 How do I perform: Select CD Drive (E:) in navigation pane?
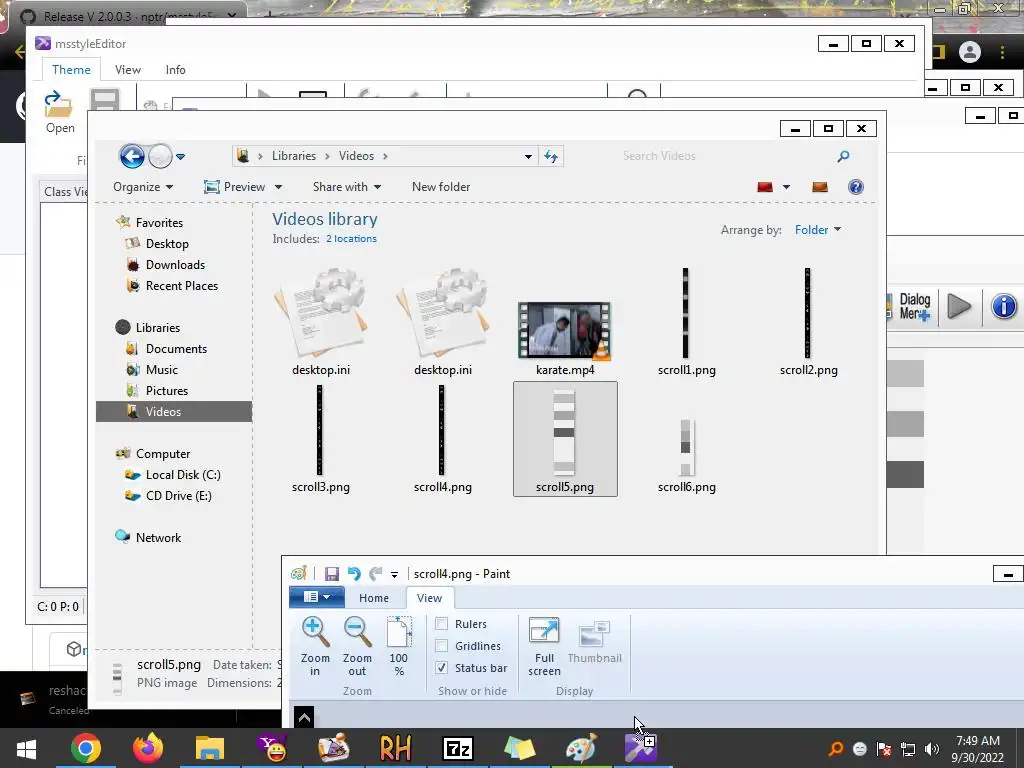178,496
